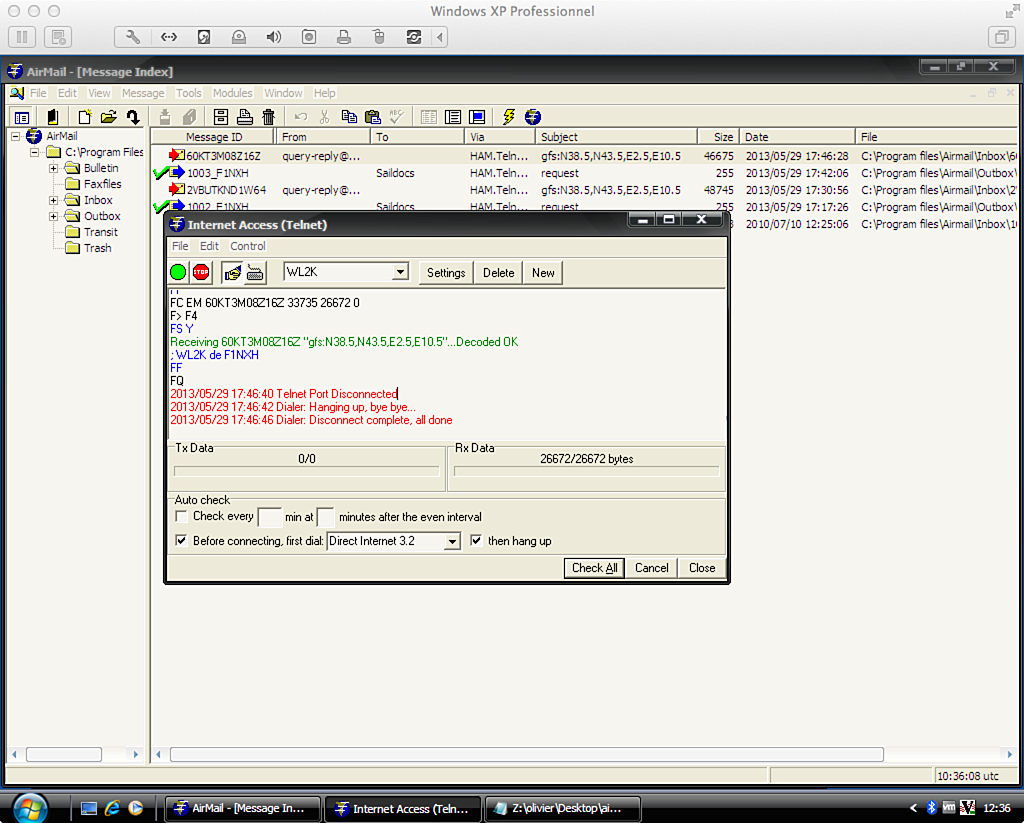Enable the 'Check every' checkbox
Screen dimensions: 1024x823
(182, 516)
